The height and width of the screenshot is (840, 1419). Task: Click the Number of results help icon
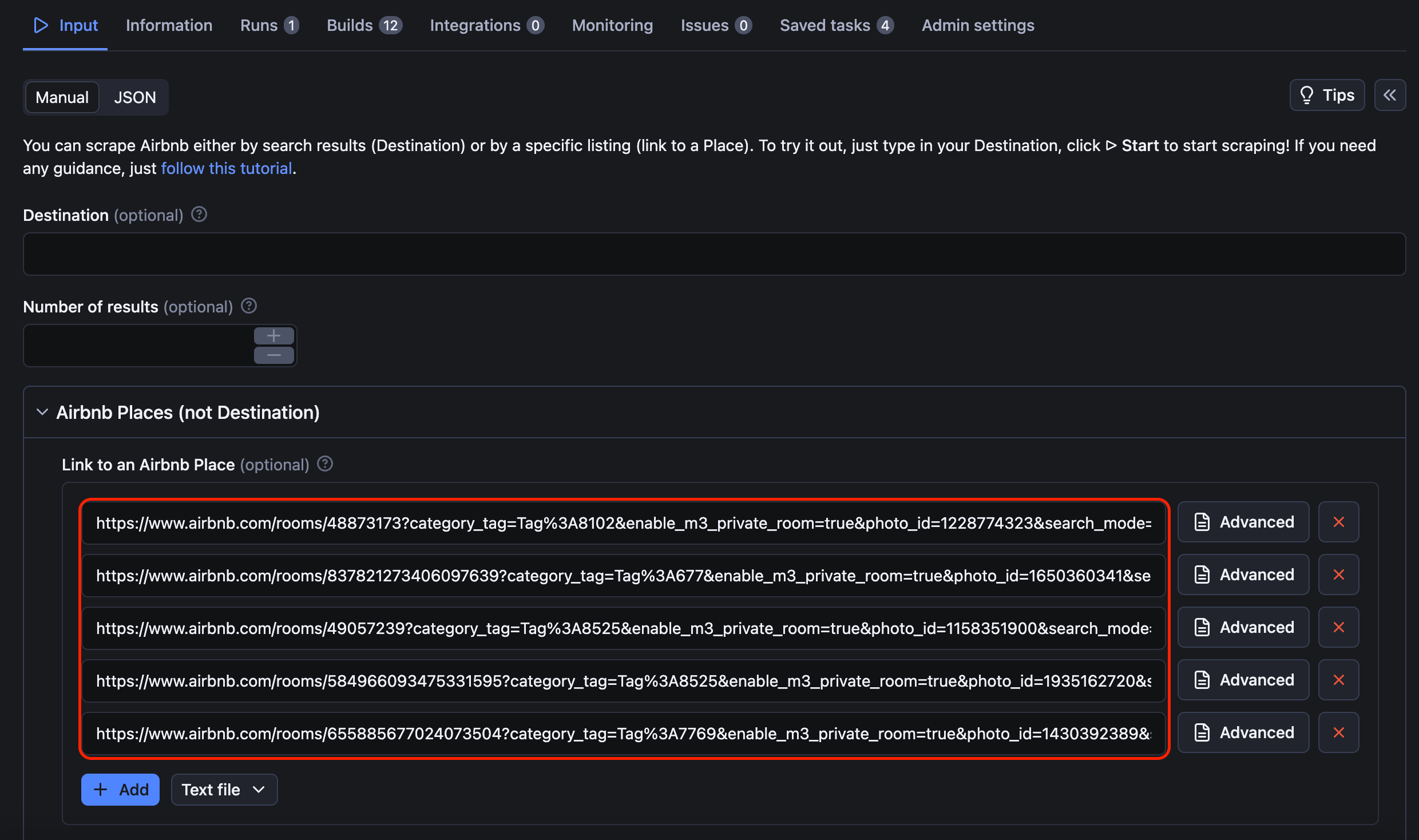pyautogui.click(x=249, y=306)
